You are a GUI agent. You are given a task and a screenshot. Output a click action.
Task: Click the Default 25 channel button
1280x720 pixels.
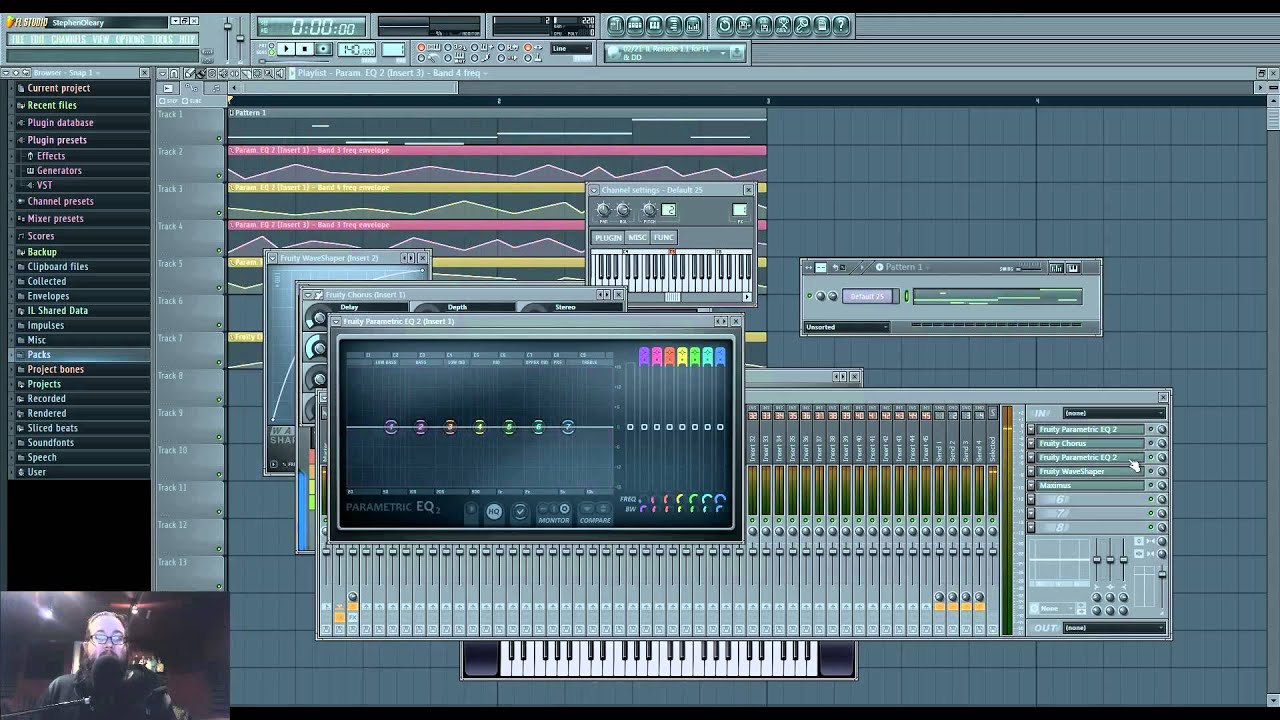[868, 296]
